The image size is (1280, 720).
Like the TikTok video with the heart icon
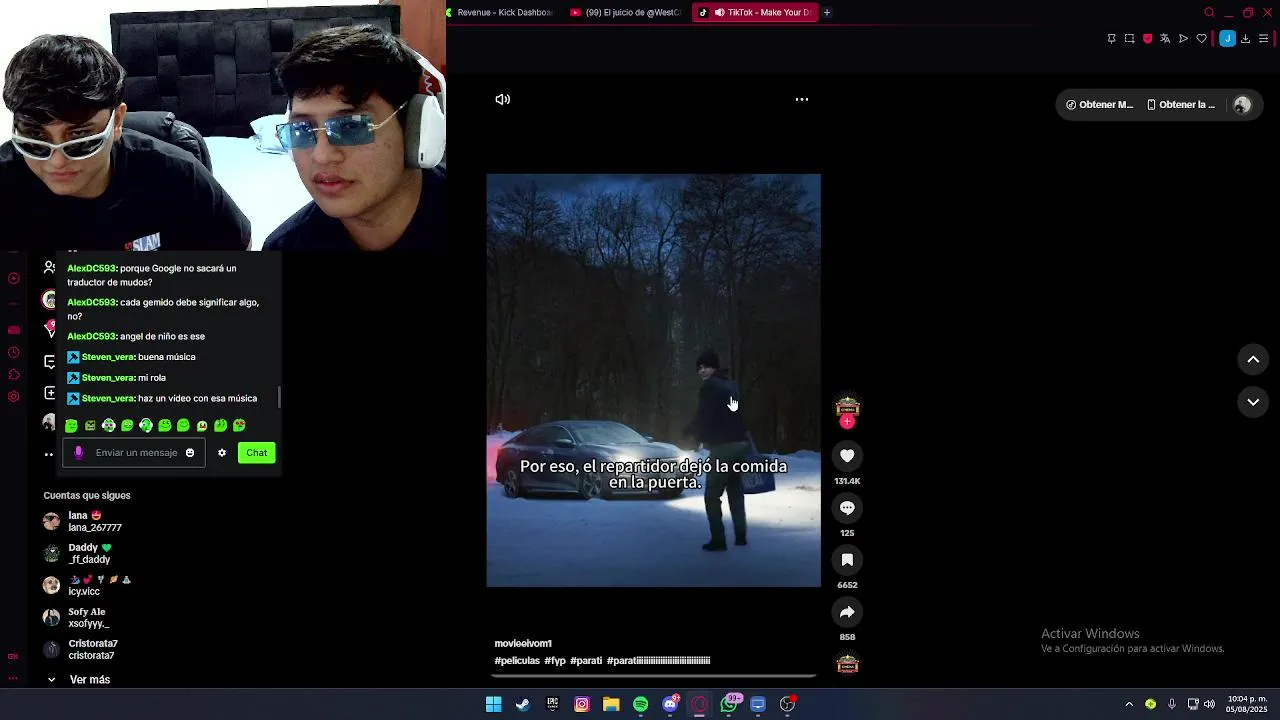pyautogui.click(x=847, y=456)
